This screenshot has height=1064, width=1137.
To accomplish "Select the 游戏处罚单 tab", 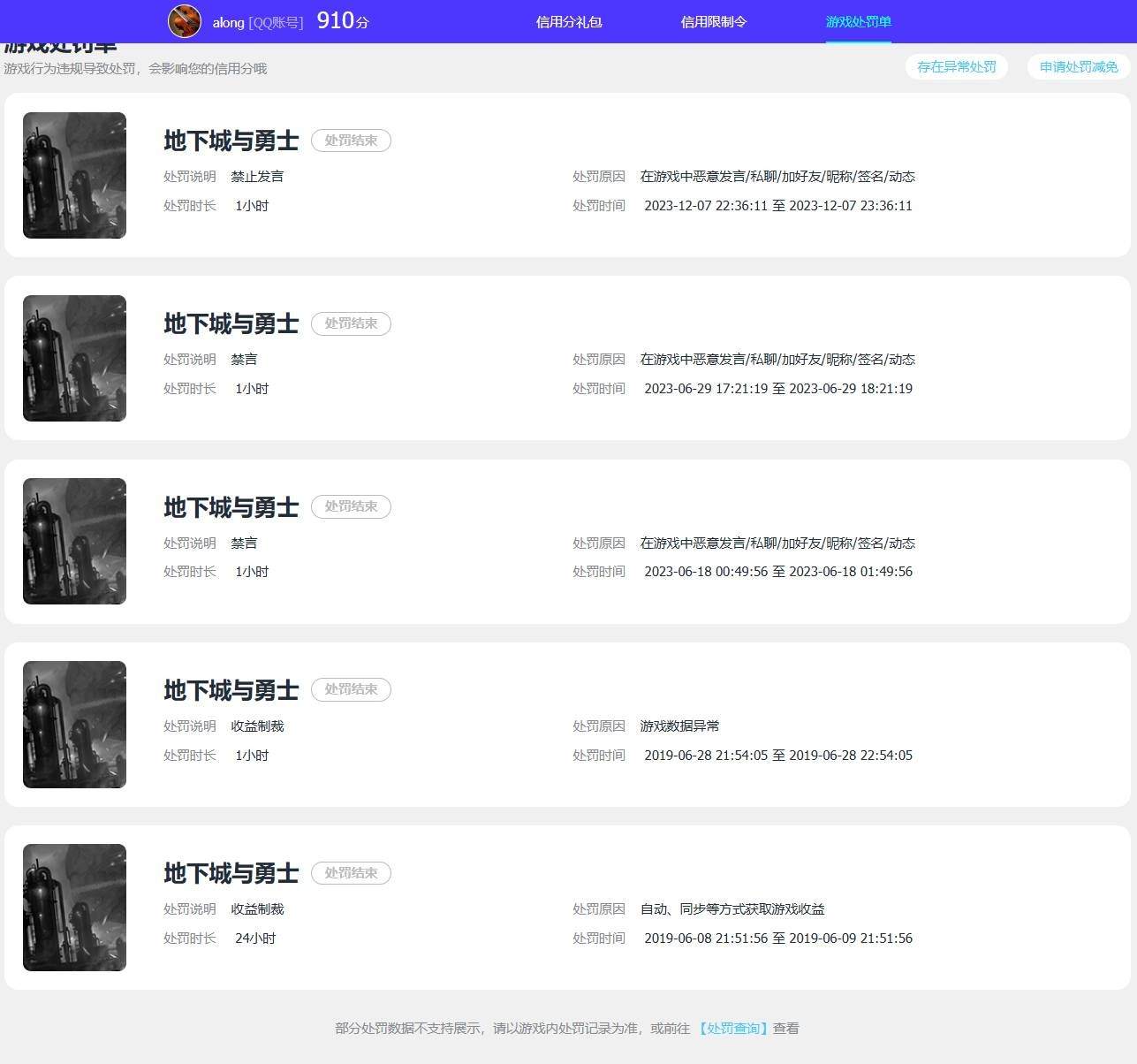I will (859, 22).
